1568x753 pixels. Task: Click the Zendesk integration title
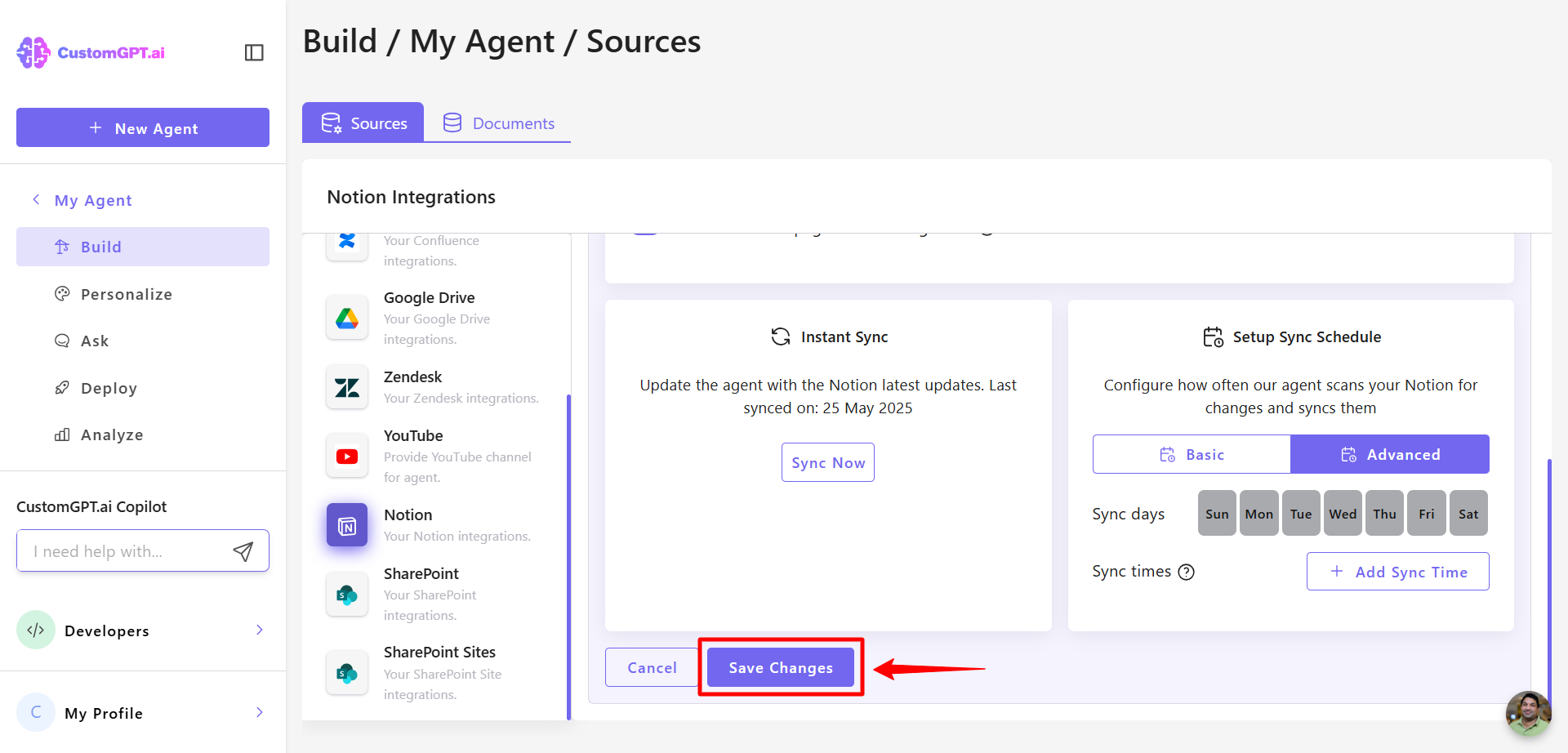412,376
